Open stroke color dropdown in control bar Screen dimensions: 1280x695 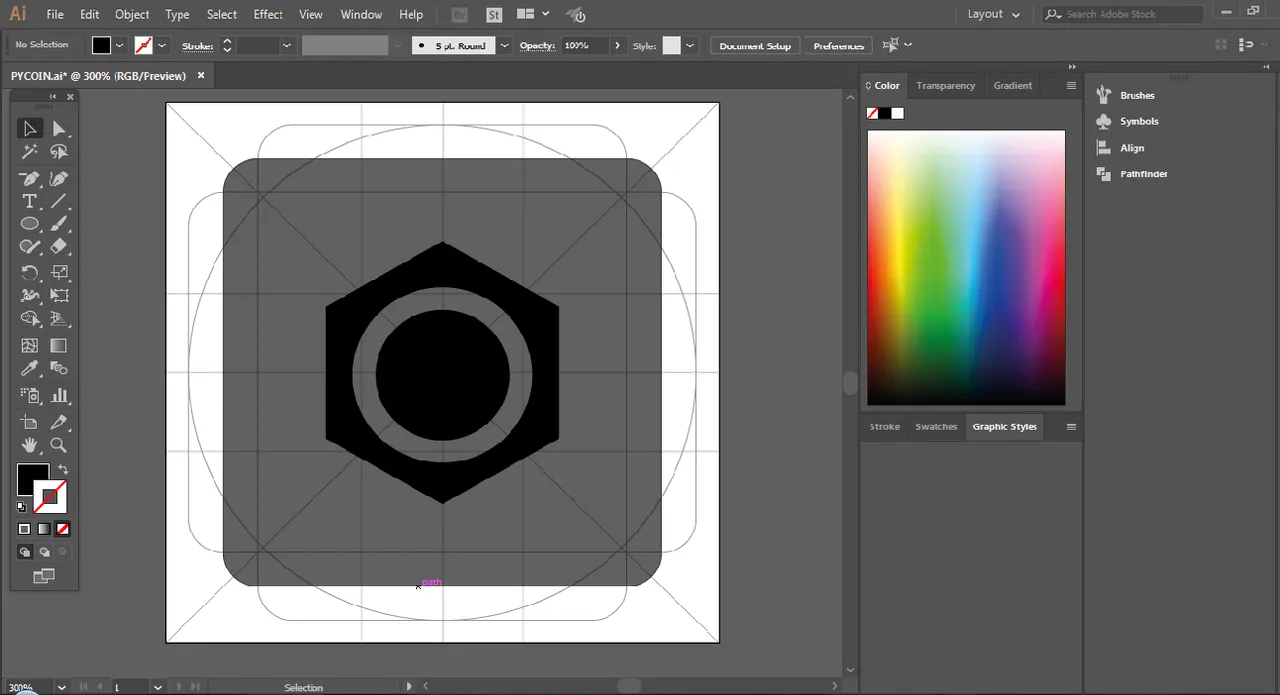pos(162,45)
